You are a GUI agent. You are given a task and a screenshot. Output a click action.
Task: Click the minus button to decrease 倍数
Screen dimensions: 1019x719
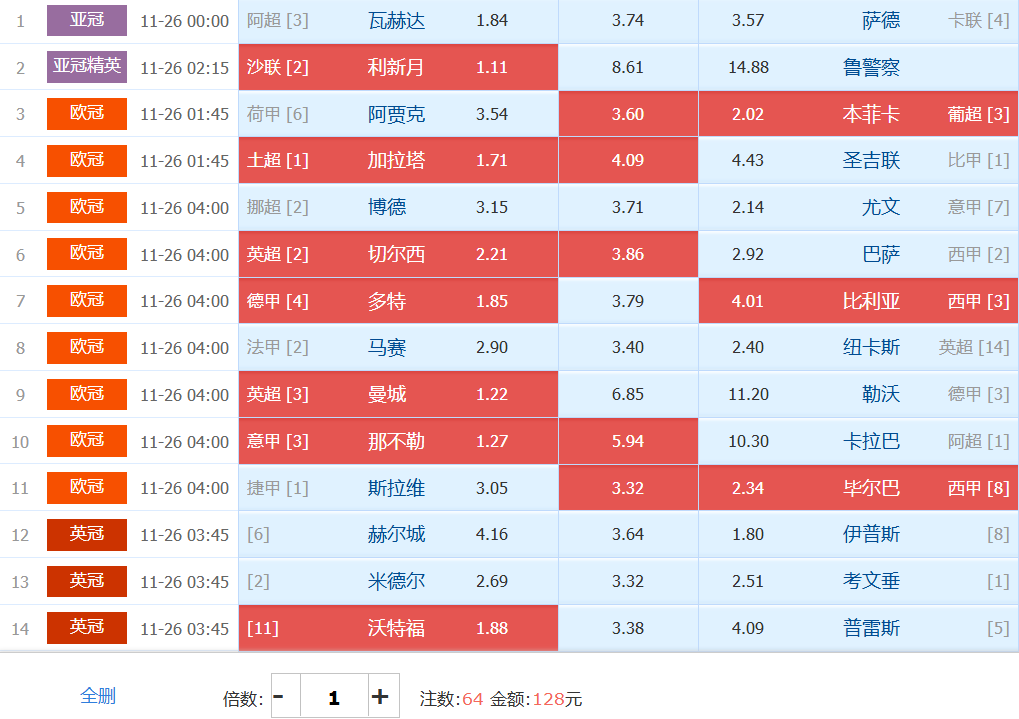[x=280, y=696]
